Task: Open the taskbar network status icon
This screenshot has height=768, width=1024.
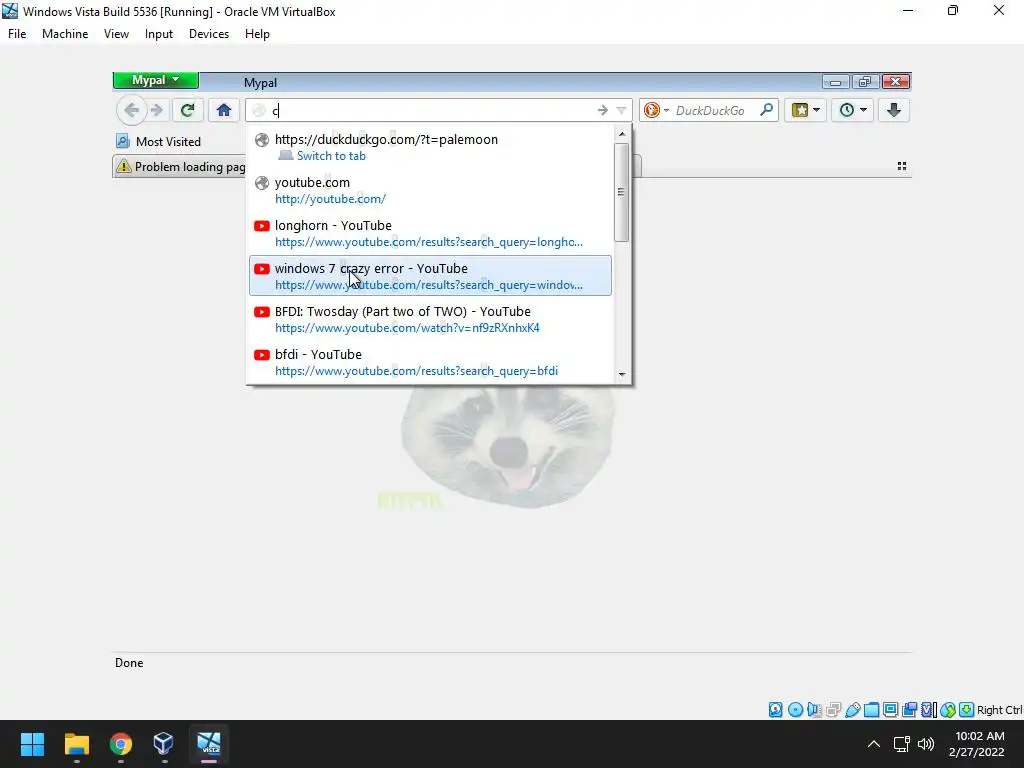Action: (902, 744)
